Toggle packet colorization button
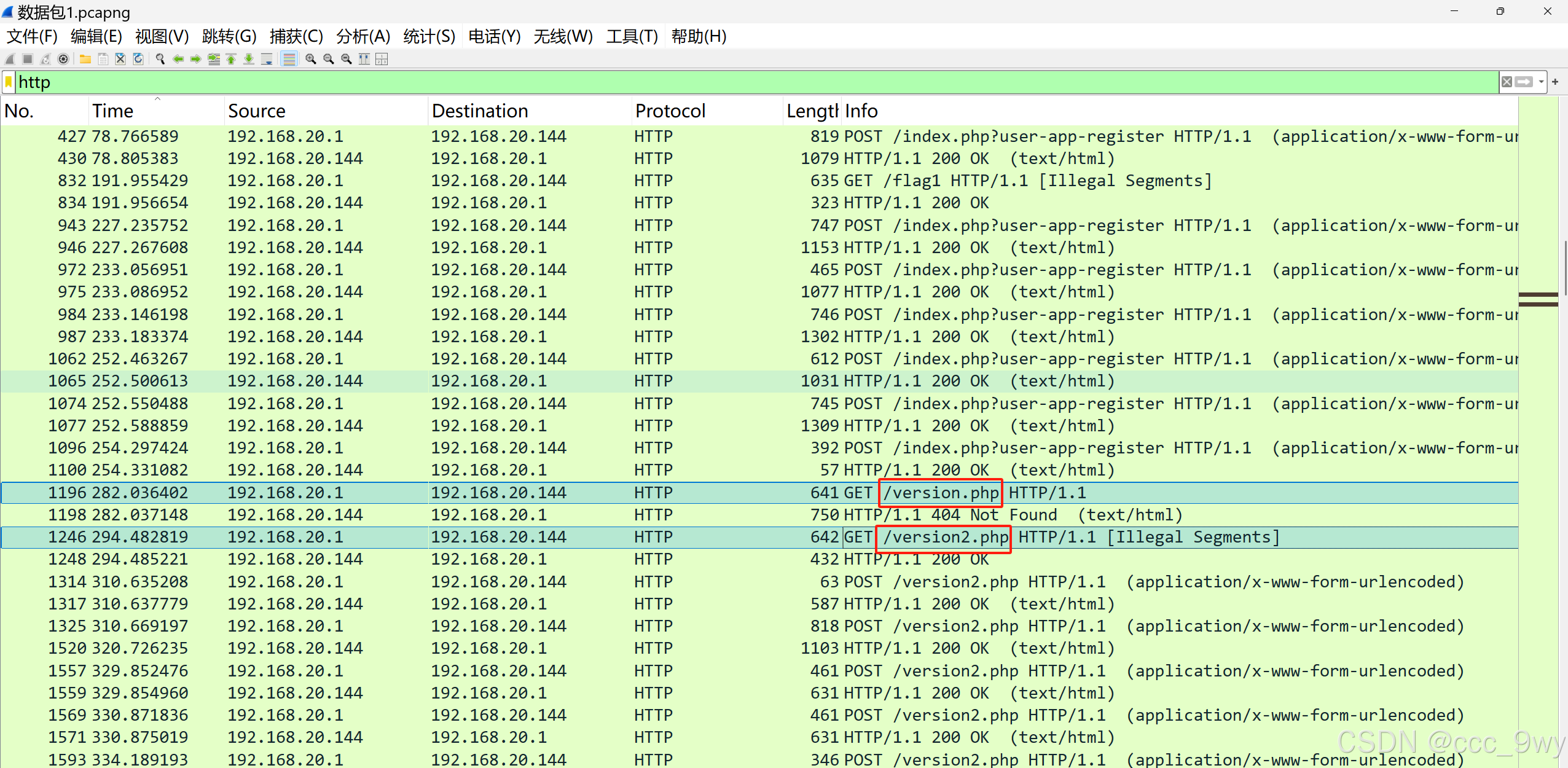 click(x=289, y=59)
